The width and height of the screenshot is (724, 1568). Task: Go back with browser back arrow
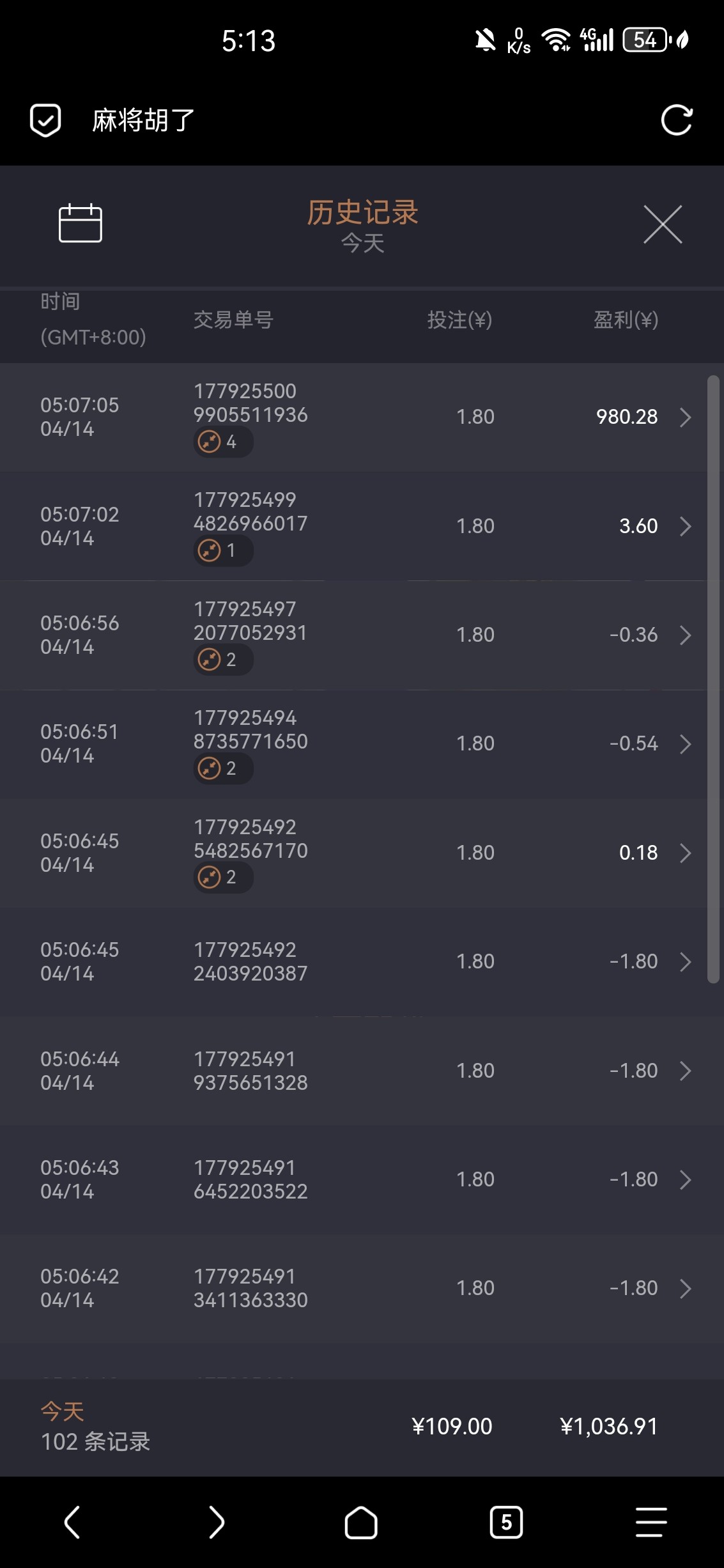coord(72,1521)
